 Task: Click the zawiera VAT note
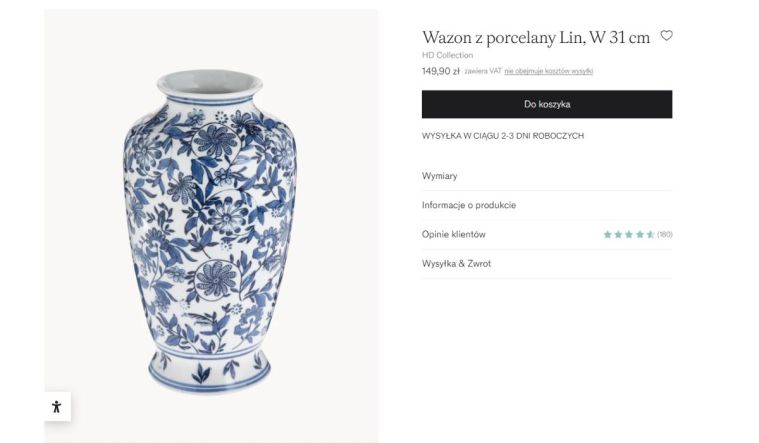click(483, 71)
